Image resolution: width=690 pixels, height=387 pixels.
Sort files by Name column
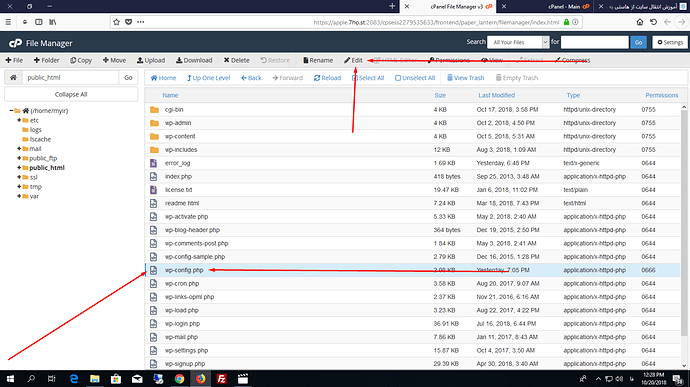(x=170, y=95)
